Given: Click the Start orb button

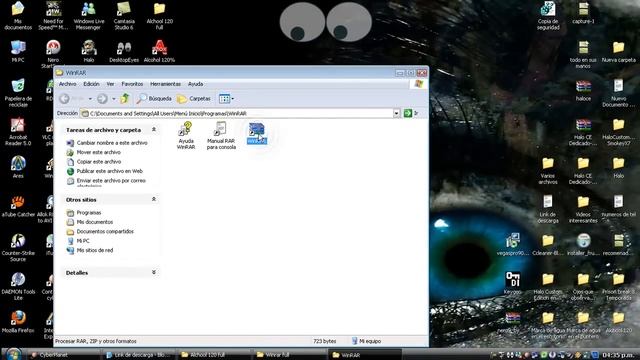Looking at the screenshot, I should tap(13, 354).
